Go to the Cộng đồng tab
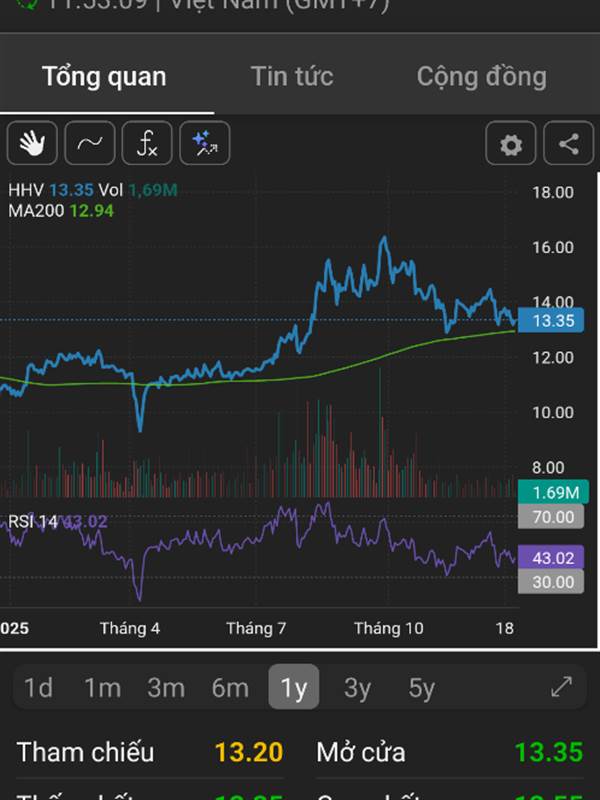The height and width of the screenshot is (800, 600). coord(481,77)
